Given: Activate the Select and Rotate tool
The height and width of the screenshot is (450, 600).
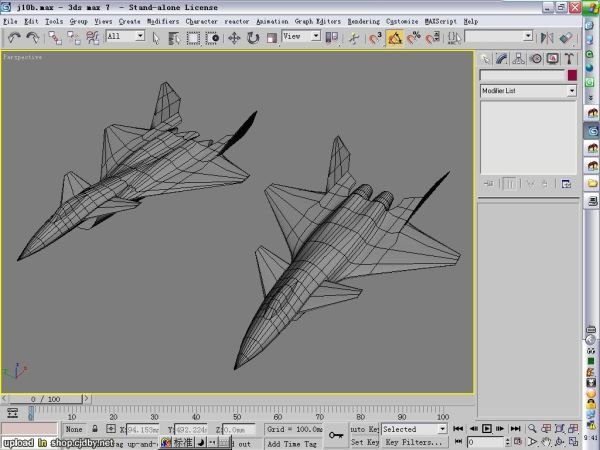Looking at the screenshot, I should click(252, 37).
